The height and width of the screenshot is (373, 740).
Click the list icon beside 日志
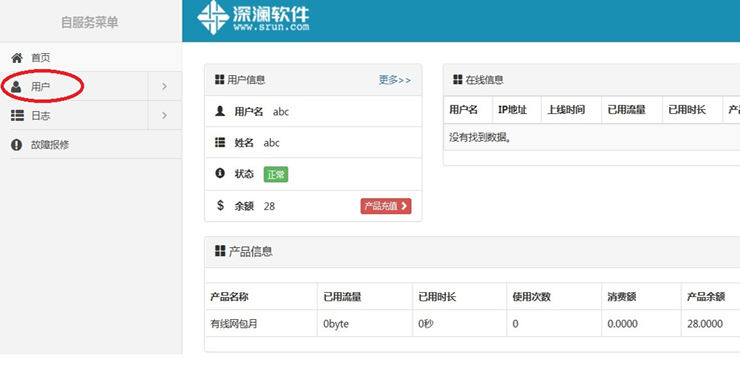tap(17, 116)
